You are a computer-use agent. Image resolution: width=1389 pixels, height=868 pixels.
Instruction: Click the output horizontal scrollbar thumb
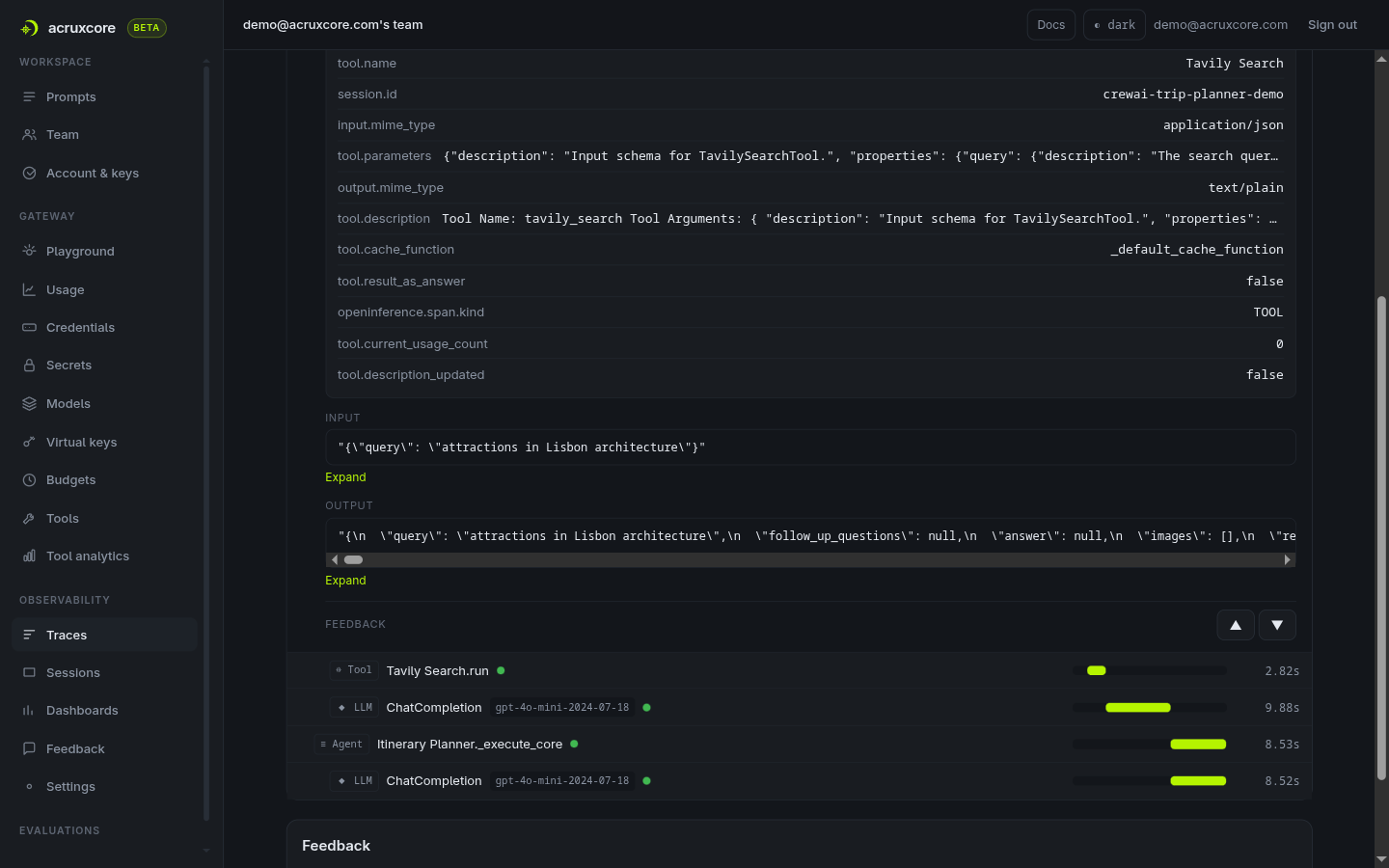point(353,559)
